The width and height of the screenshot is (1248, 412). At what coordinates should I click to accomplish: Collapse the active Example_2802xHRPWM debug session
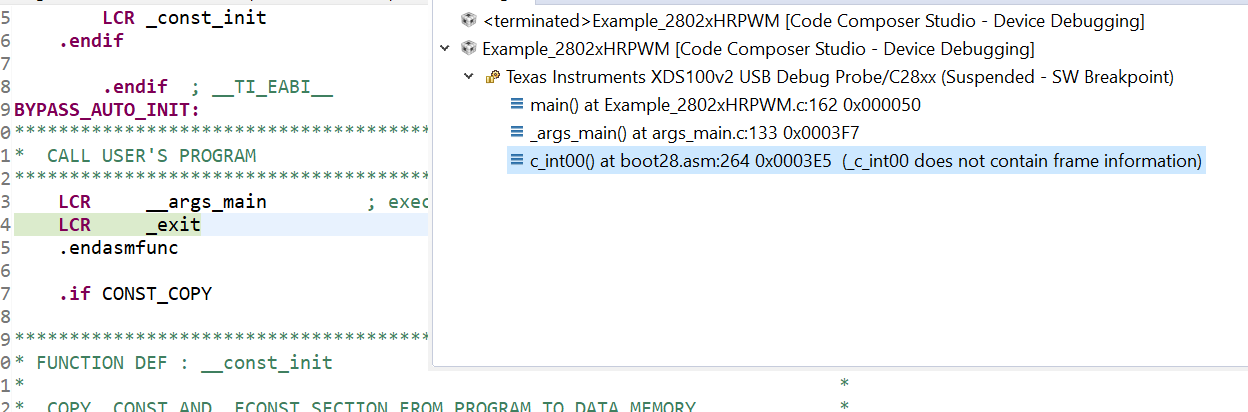444,49
